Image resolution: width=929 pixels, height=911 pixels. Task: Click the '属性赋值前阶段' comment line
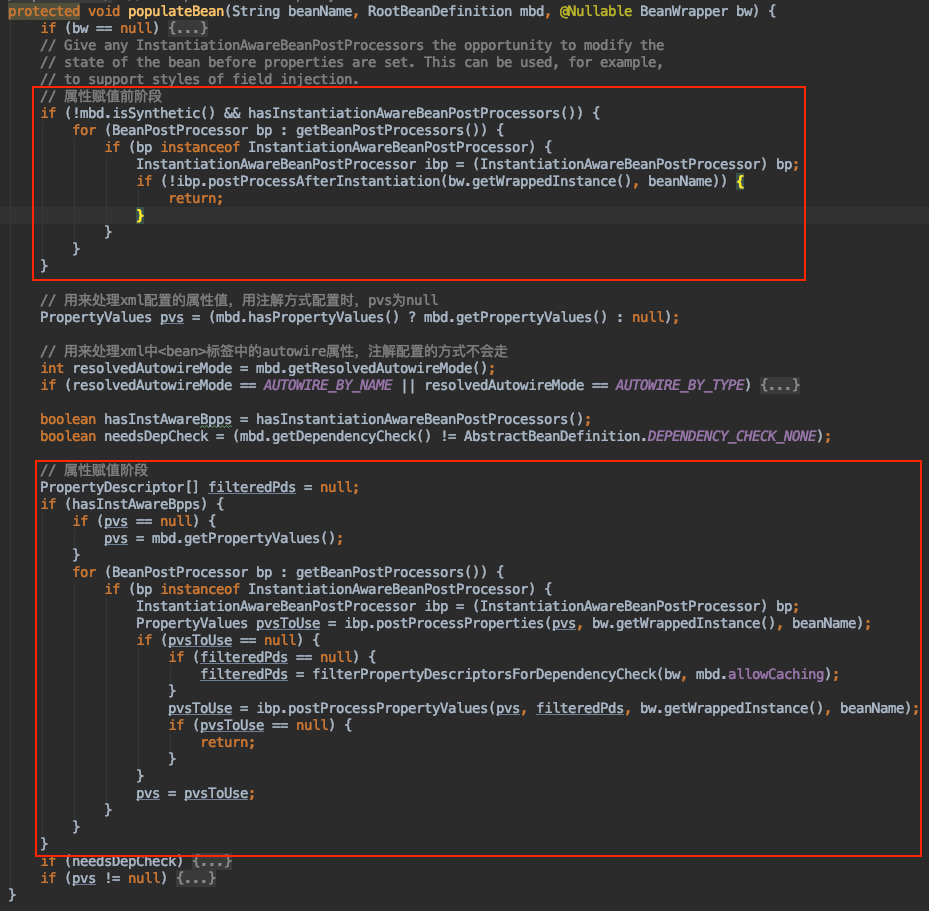[100, 96]
